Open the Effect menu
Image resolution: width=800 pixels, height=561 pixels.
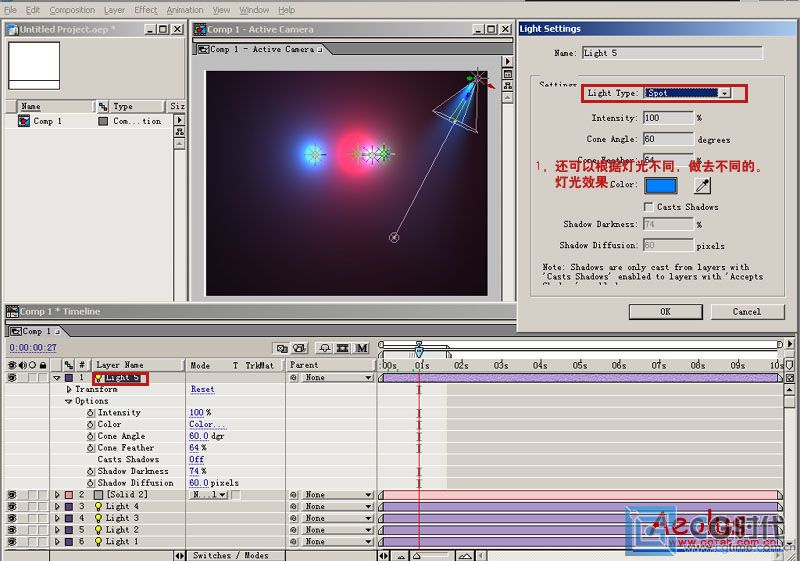tap(146, 10)
